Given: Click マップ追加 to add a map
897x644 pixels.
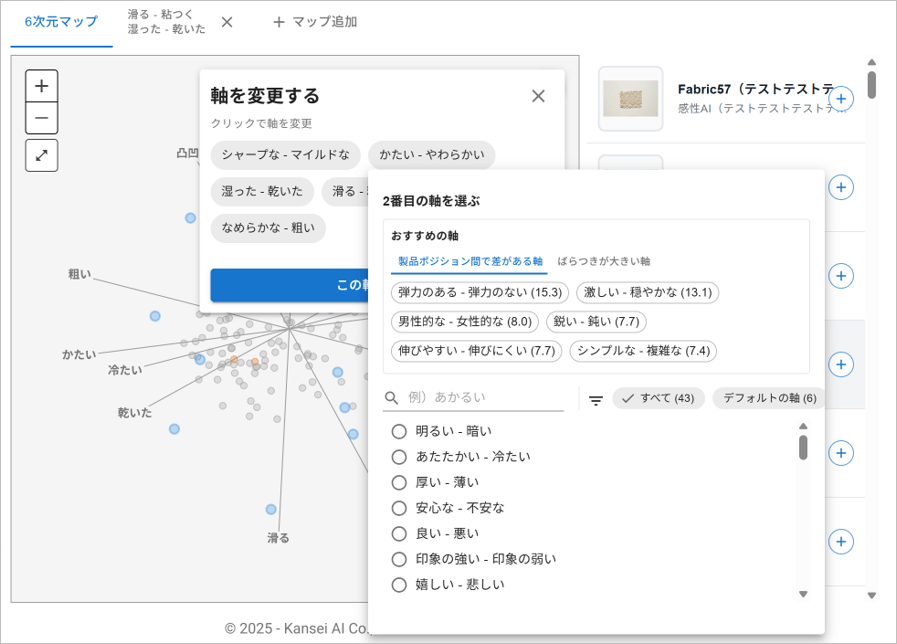Looking at the screenshot, I should pyautogui.click(x=314, y=22).
